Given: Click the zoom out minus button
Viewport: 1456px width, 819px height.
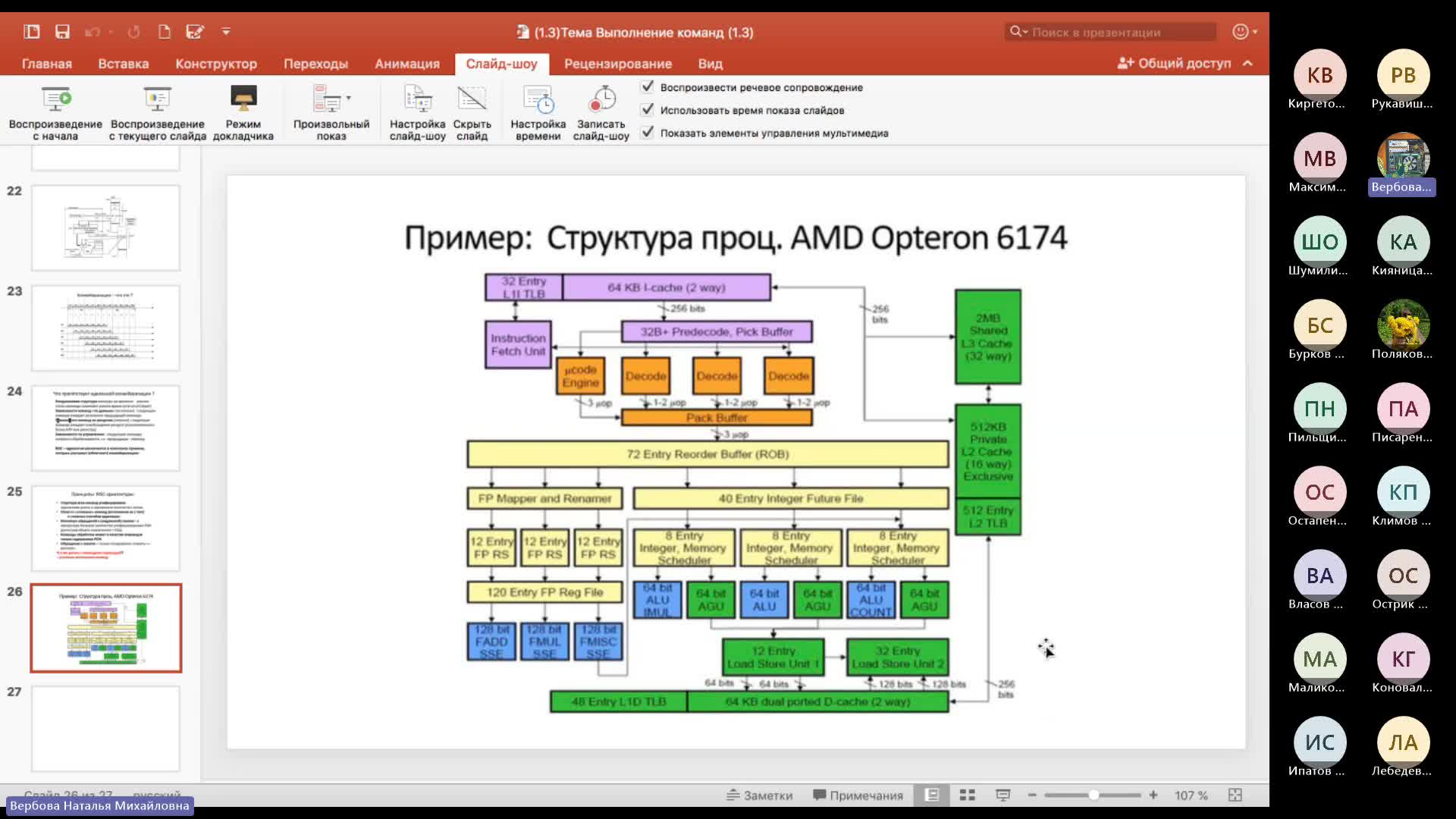Looking at the screenshot, I should point(1032,795).
